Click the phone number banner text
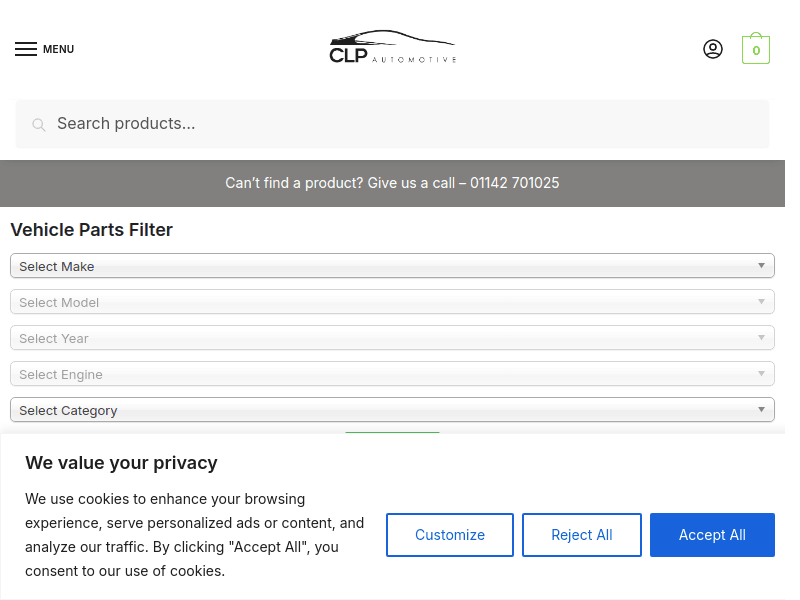Image resolution: width=800 pixels, height=600 pixels. pyautogui.click(x=392, y=183)
